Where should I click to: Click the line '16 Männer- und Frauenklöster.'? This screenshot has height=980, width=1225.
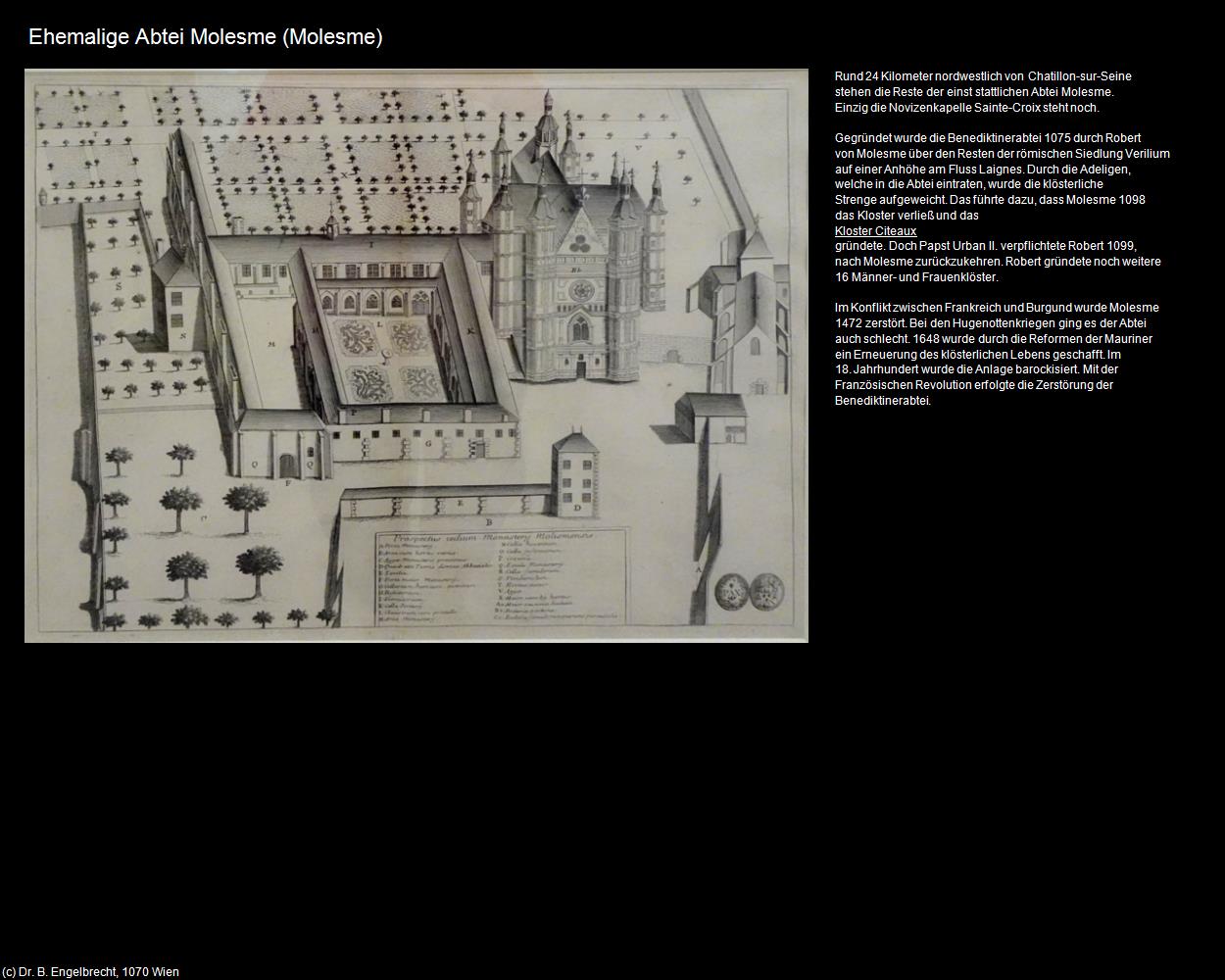(916, 277)
